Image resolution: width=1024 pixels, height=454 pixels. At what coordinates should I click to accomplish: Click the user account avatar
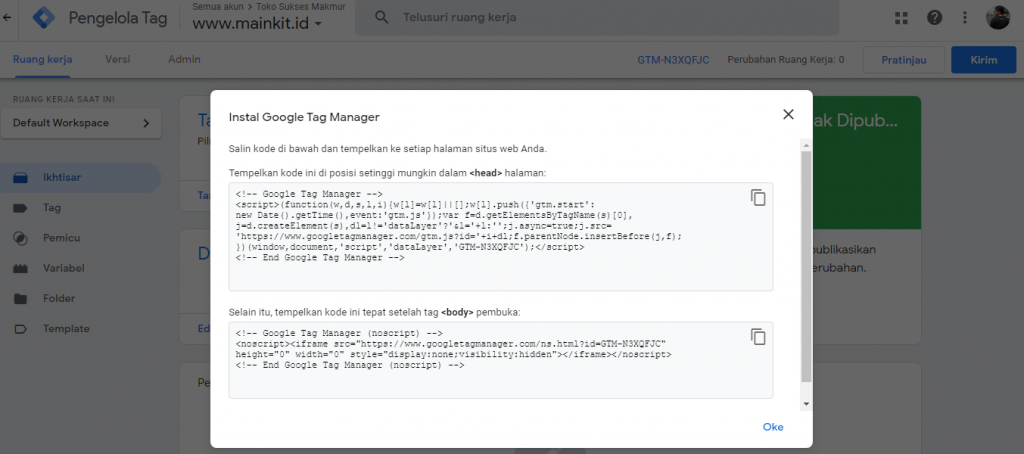[998, 18]
